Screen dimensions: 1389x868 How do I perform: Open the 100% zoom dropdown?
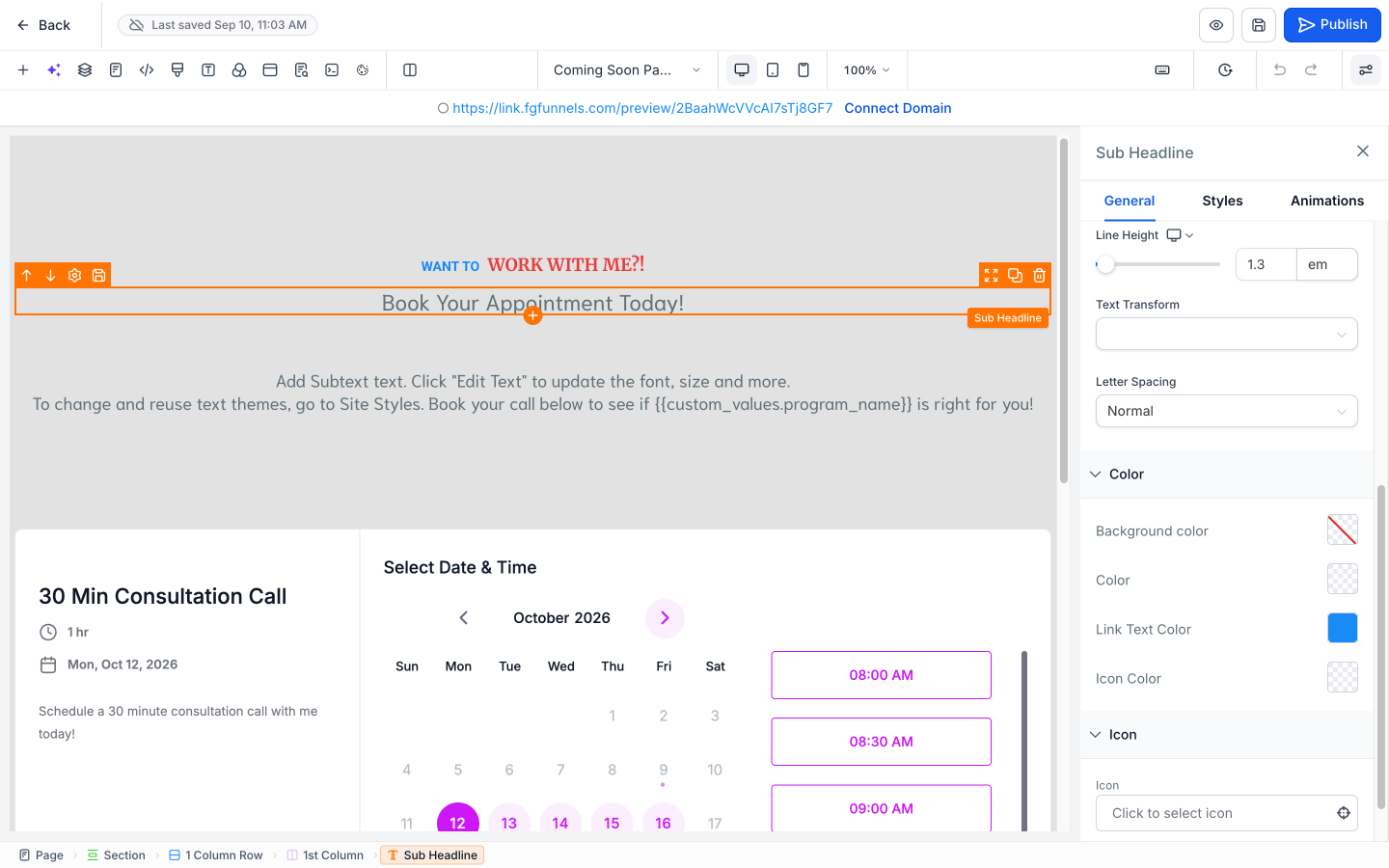[867, 70]
